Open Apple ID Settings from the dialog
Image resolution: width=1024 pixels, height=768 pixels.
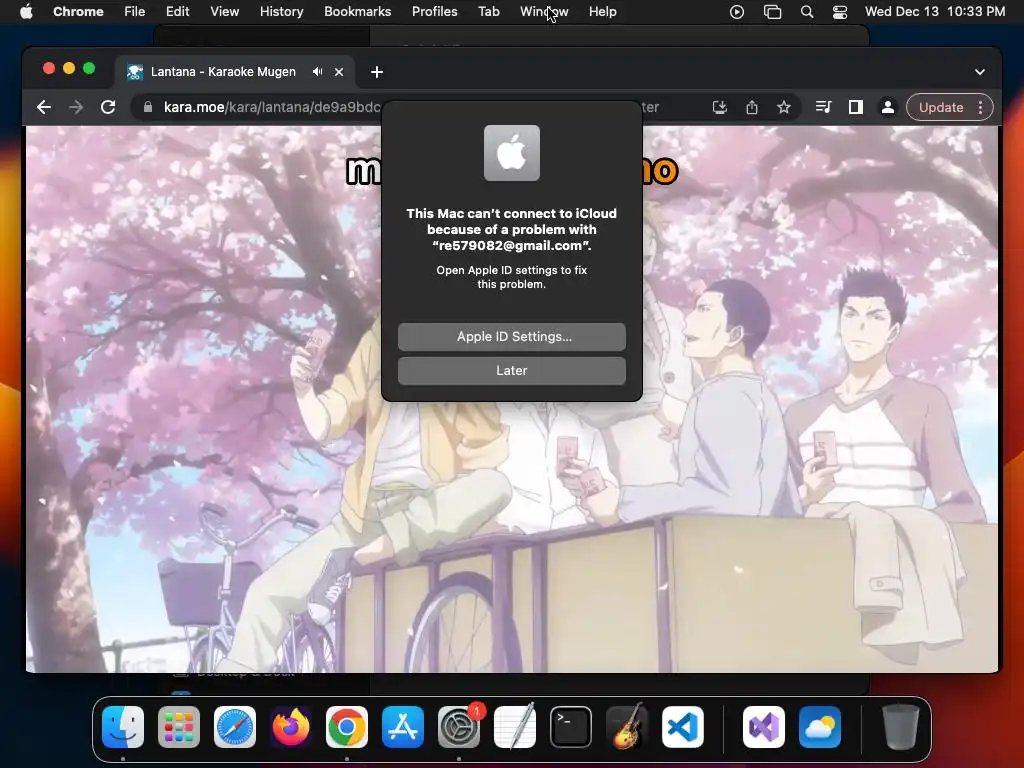[511, 336]
